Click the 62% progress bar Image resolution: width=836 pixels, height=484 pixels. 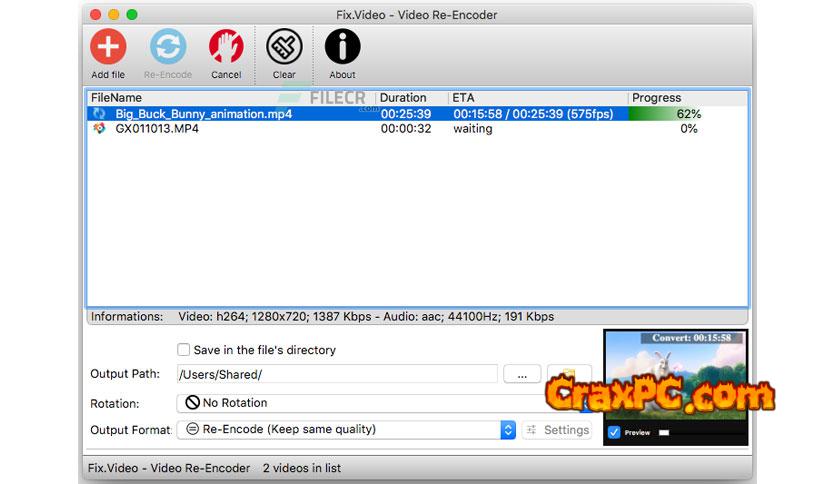(687, 114)
